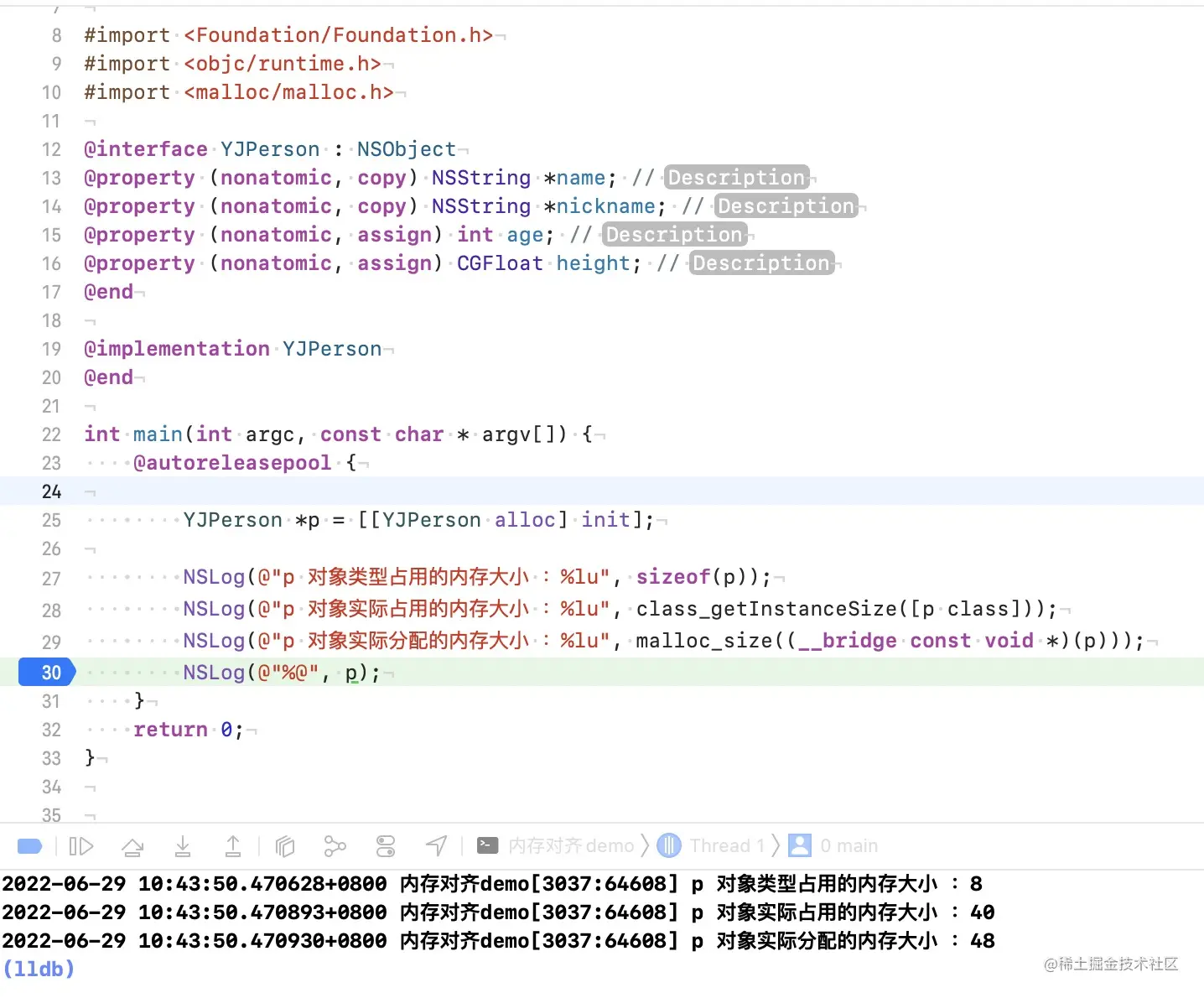Click the Description placeholder on the age line
The image size is (1204, 998).
[x=674, y=235]
